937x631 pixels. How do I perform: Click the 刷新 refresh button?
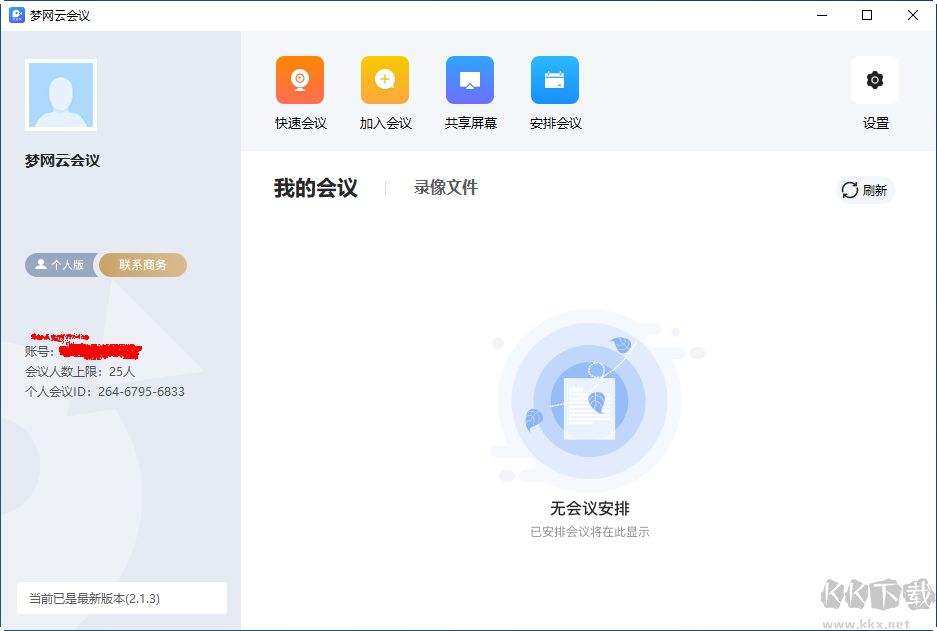pyautogui.click(x=864, y=190)
